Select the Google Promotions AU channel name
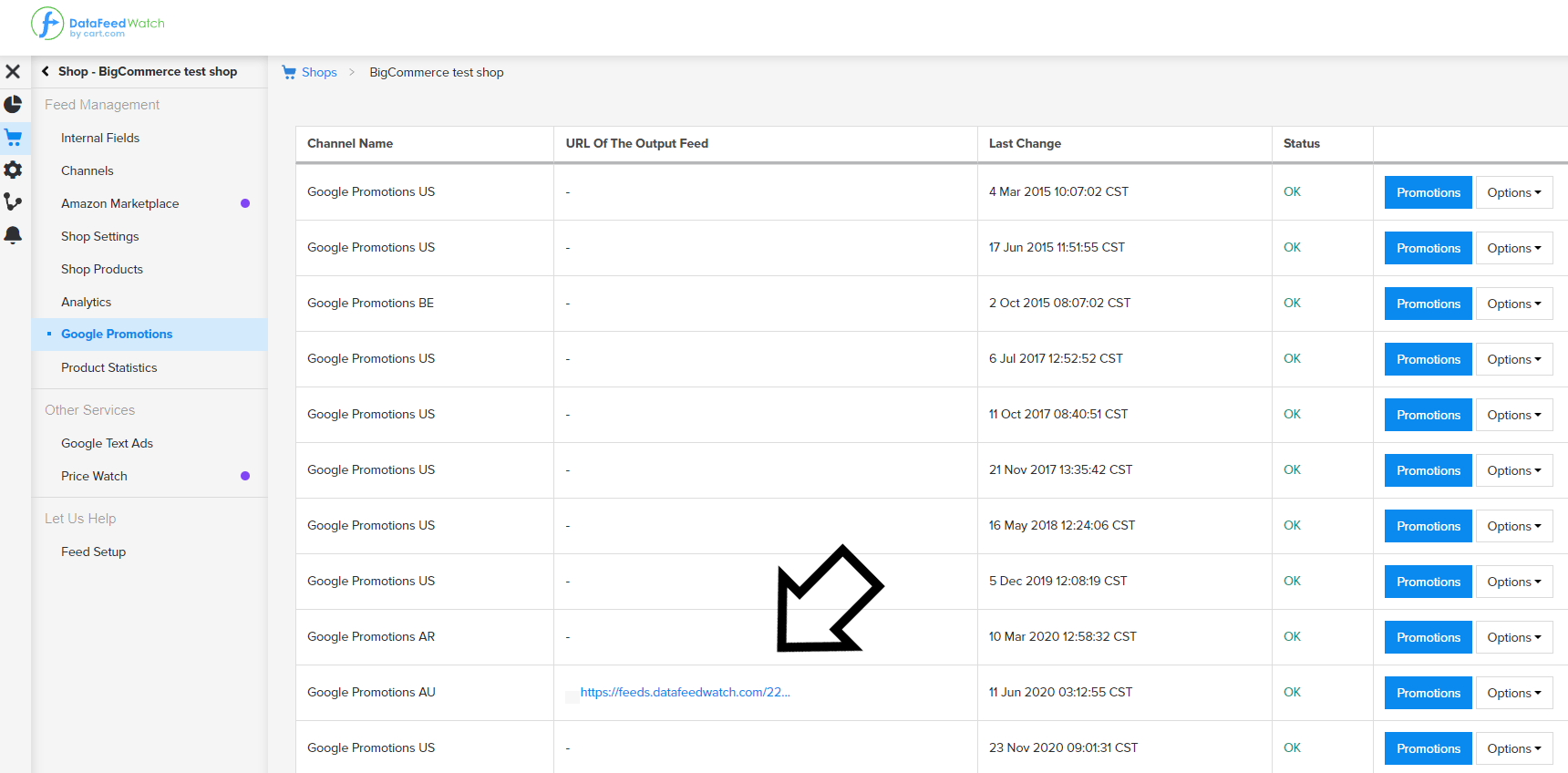 371,692
